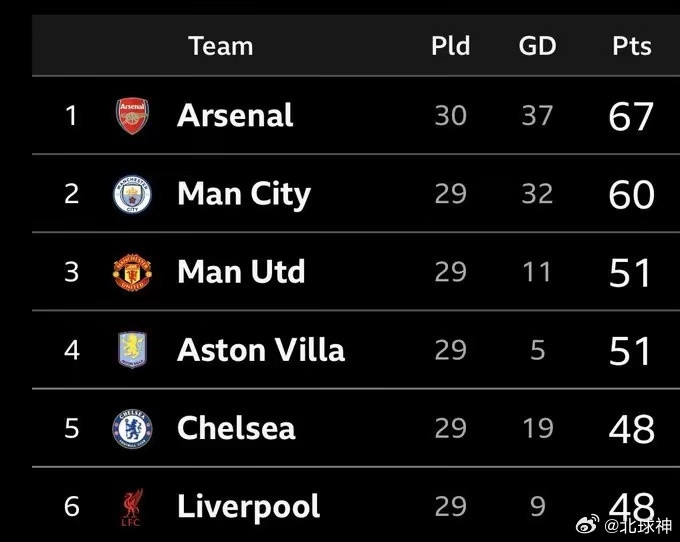The height and width of the screenshot is (542, 680).
Task: Click the Weibo logo watermark
Action: pos(589,523)
